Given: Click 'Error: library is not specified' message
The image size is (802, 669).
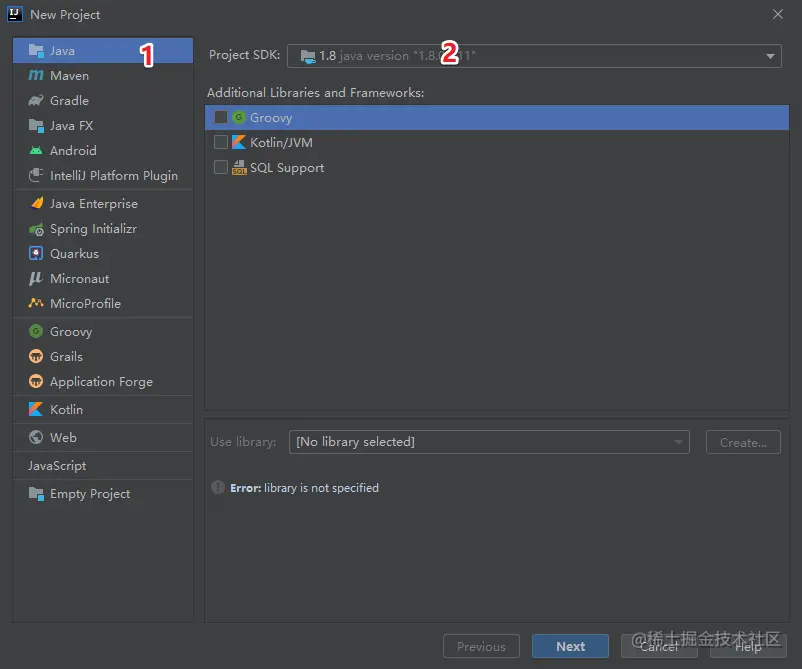Looking at the screenshot, I should click(304, 488).
